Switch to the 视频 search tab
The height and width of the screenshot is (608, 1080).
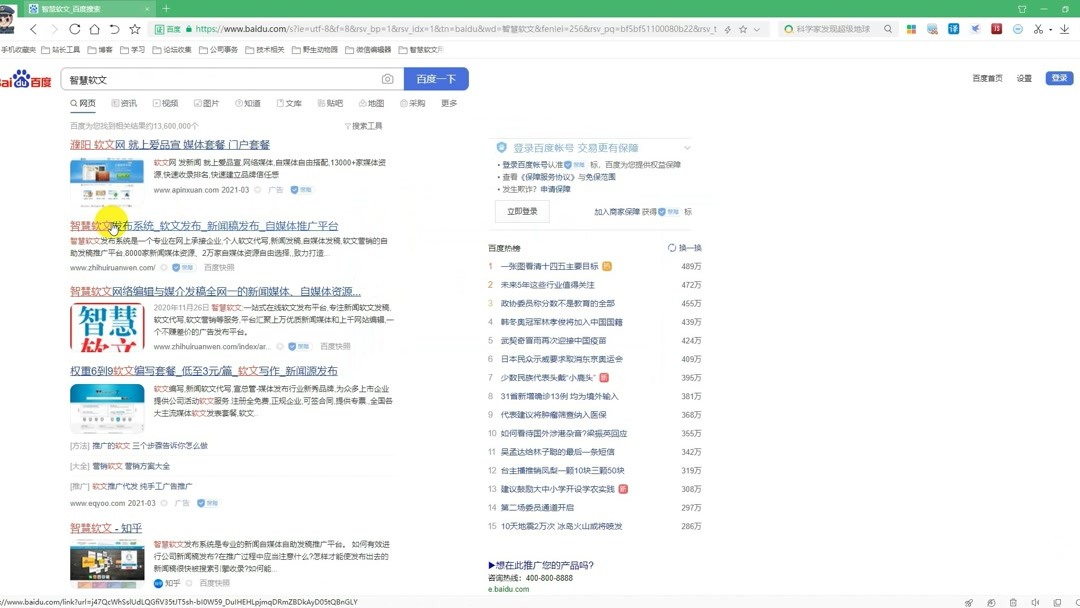165,102
